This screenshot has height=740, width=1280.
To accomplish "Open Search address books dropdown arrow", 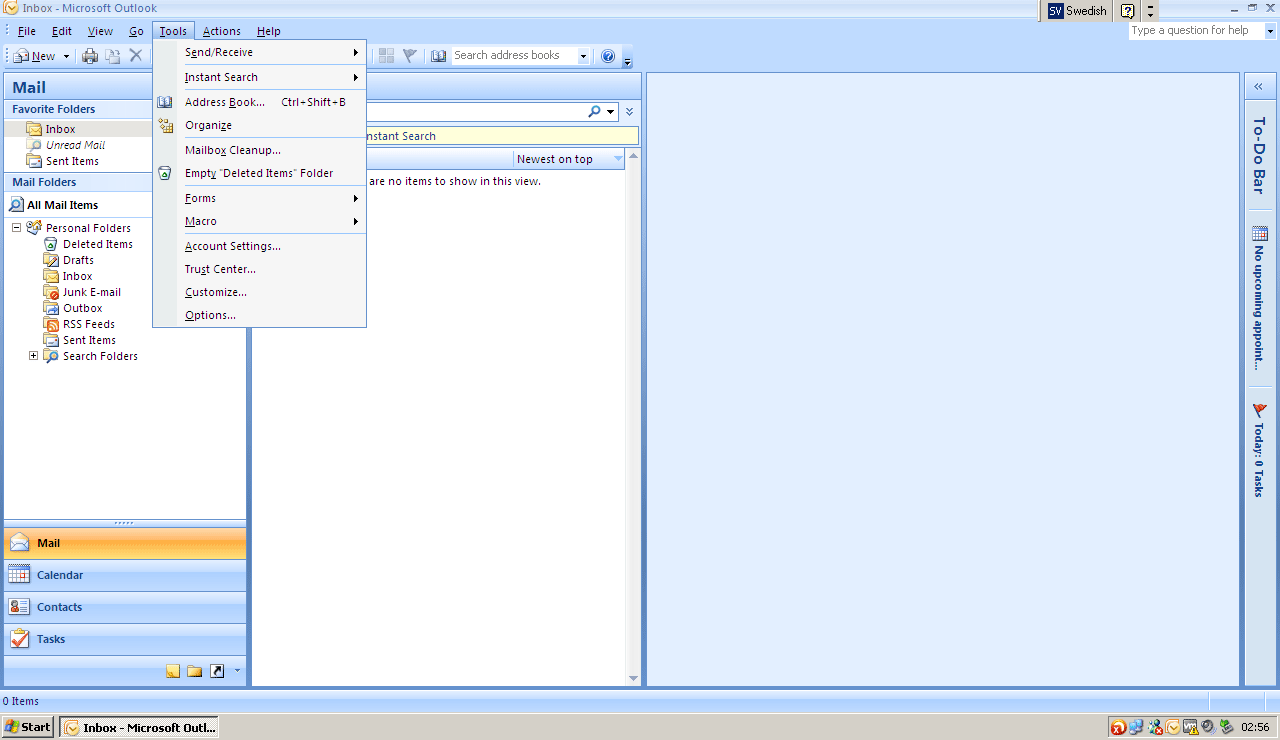I will pyautogui.click(x=584, y=56).
